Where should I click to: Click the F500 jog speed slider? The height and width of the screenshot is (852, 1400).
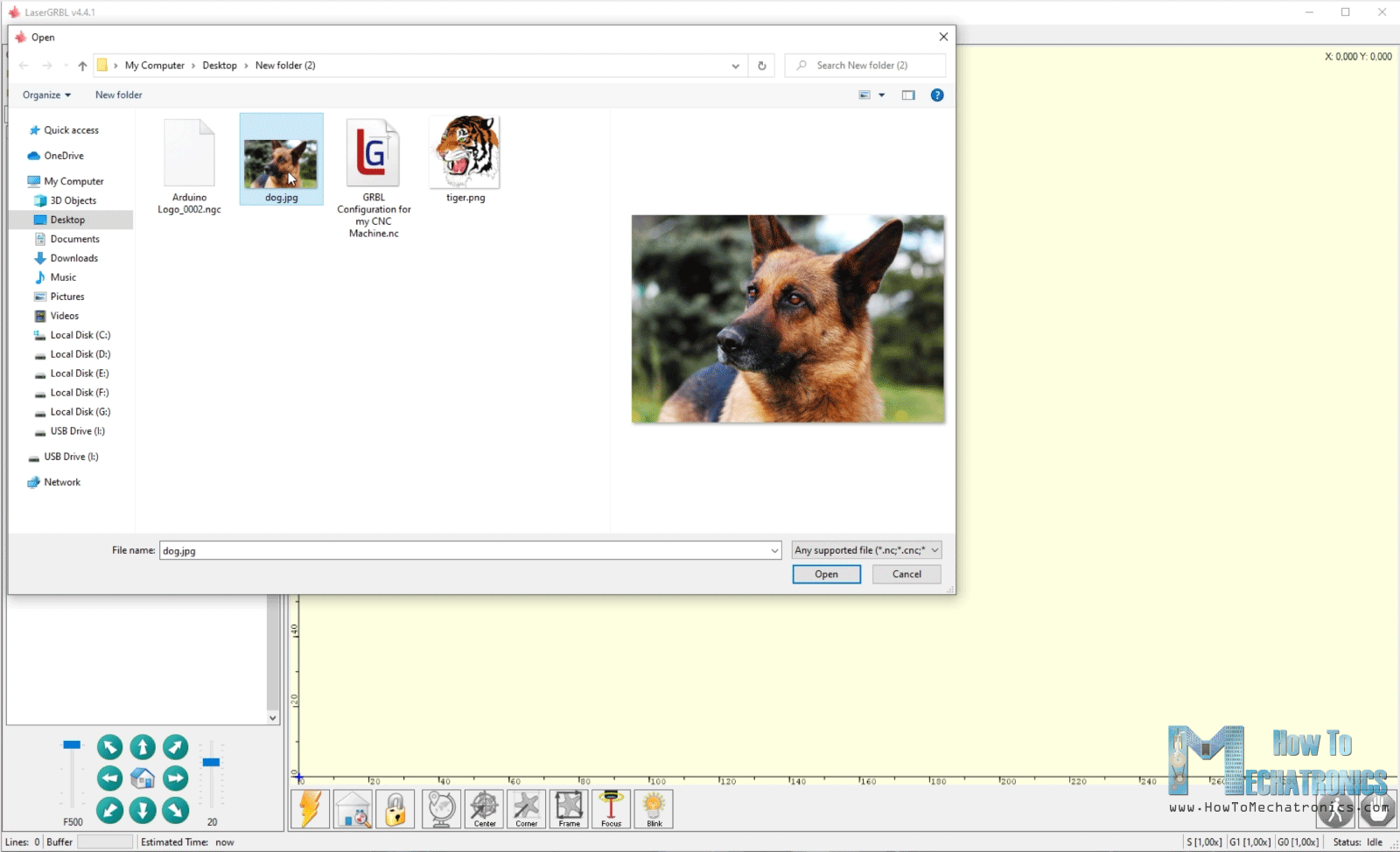click(72, 745)
